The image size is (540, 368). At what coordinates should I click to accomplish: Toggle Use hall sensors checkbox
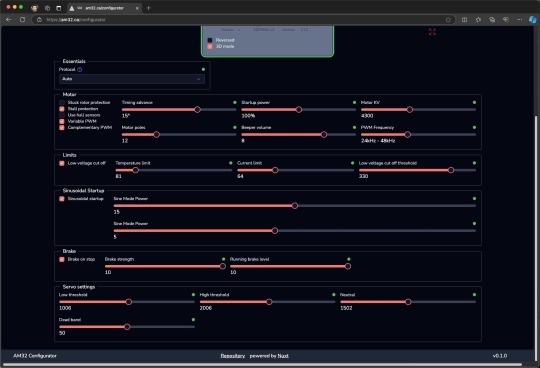click(62, 115)
